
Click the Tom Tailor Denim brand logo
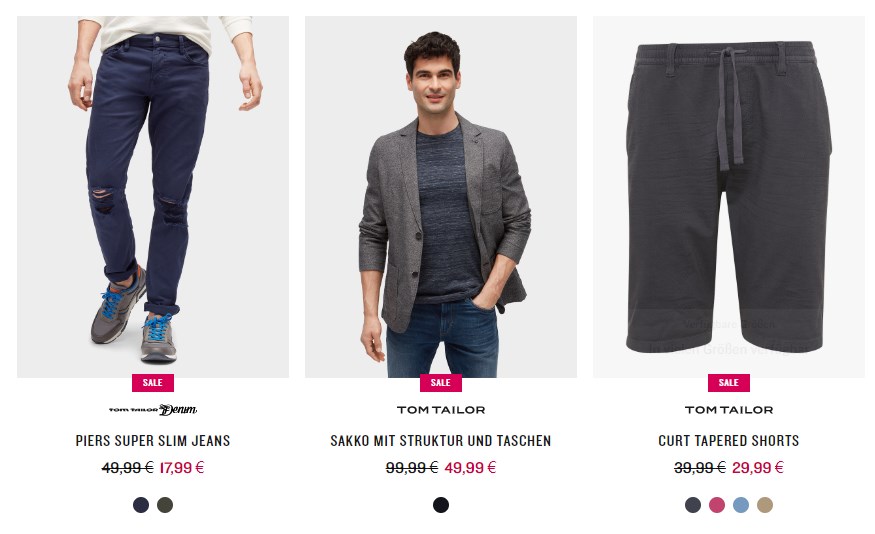click(153, 410)
